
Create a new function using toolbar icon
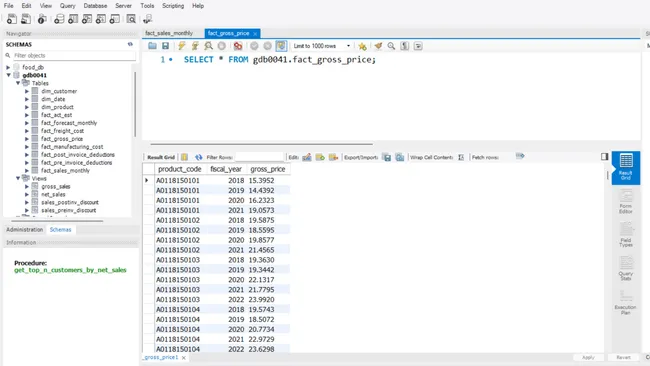(x=115, y=19)
